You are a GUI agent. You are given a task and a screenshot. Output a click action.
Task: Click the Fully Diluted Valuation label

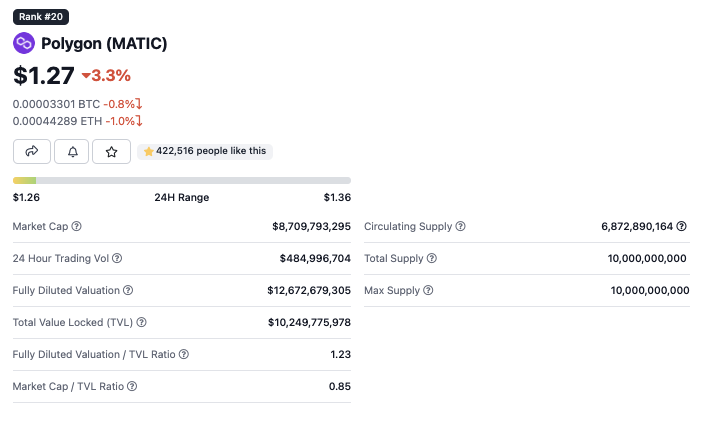tap(66, 290)
